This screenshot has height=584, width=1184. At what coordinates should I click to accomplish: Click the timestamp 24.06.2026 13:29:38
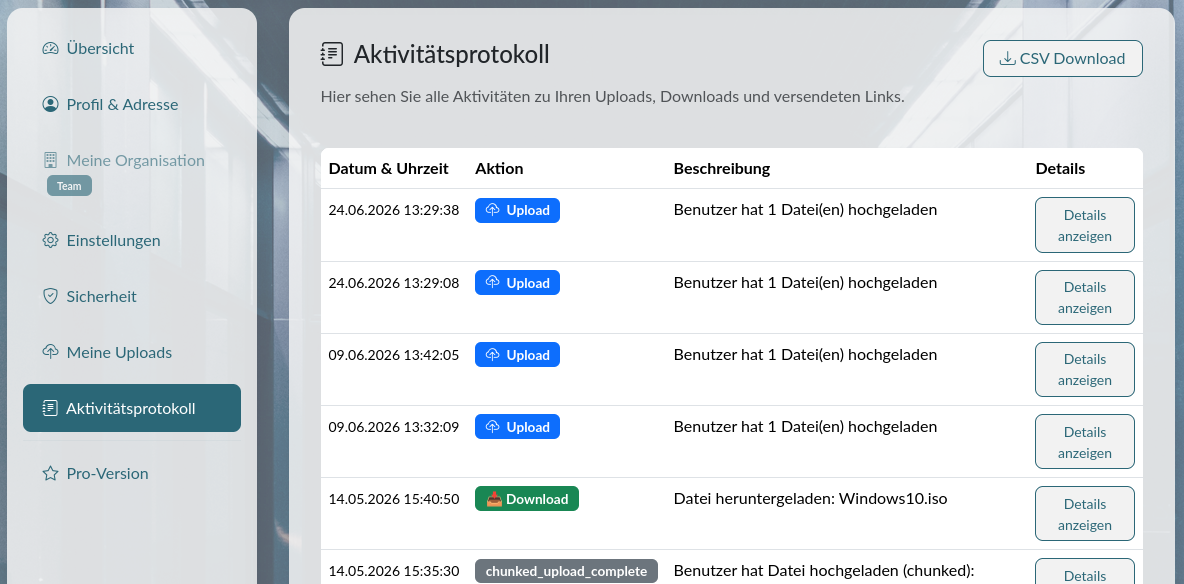point(393,210)
